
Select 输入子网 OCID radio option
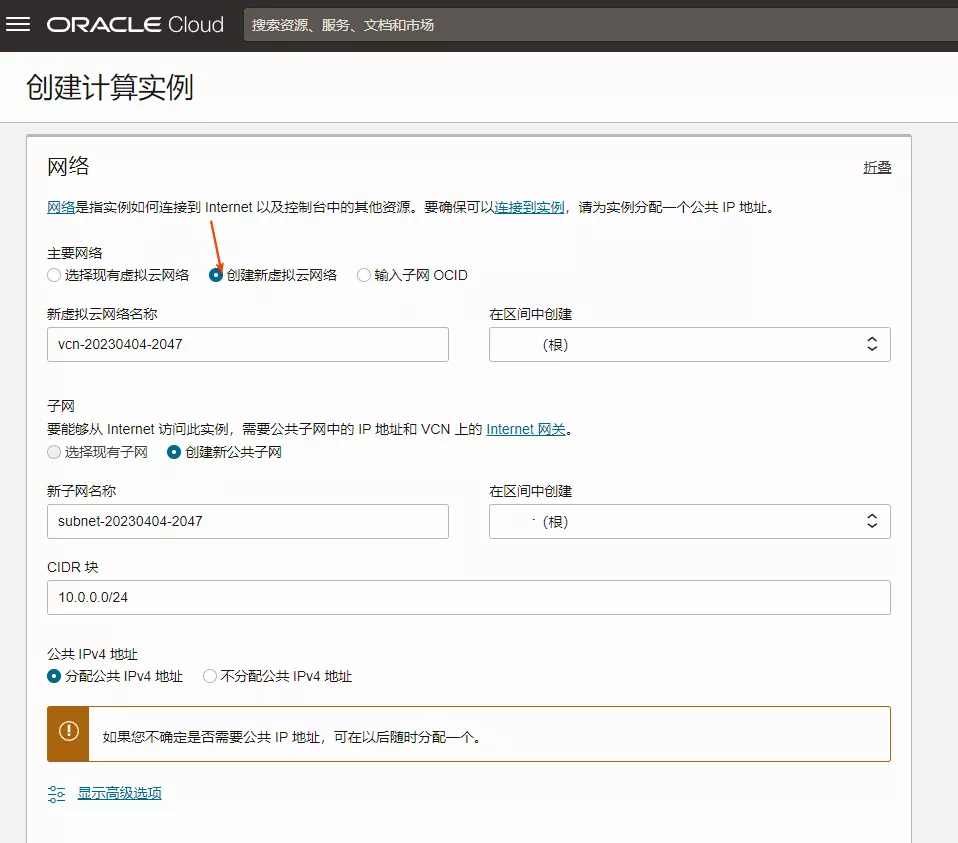[364, 274]
